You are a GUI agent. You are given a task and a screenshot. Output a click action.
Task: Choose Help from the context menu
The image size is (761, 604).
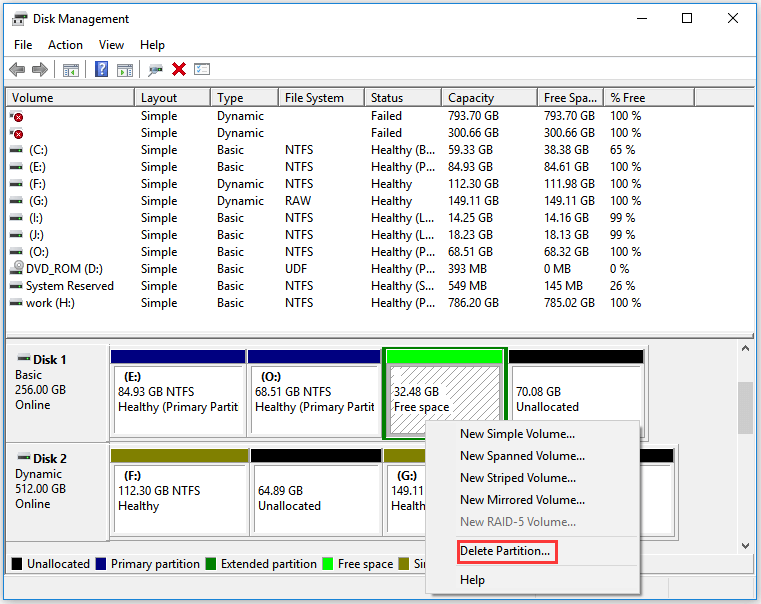[473, 580]
